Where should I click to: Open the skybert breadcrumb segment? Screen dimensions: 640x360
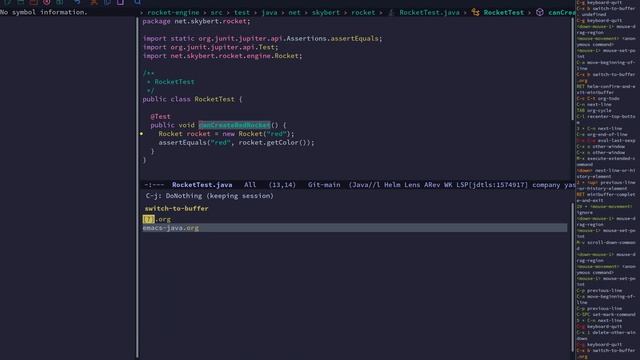pyautogui.click(x=326, y=12)
